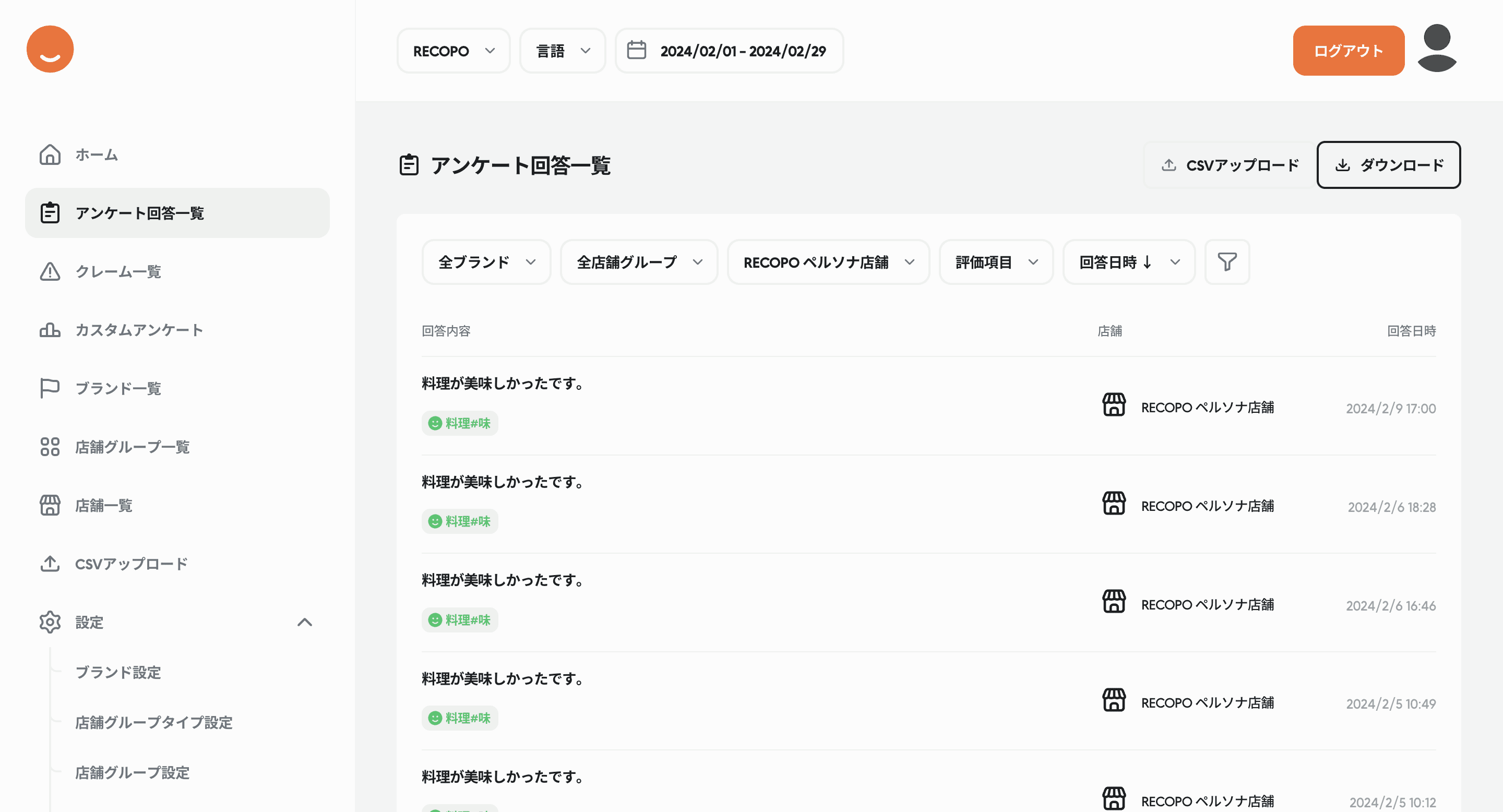The width and height of the screenshot is (1503, 812).
Task: Open the 全ブランド brand filter dropdown
Action: [486, 262]
